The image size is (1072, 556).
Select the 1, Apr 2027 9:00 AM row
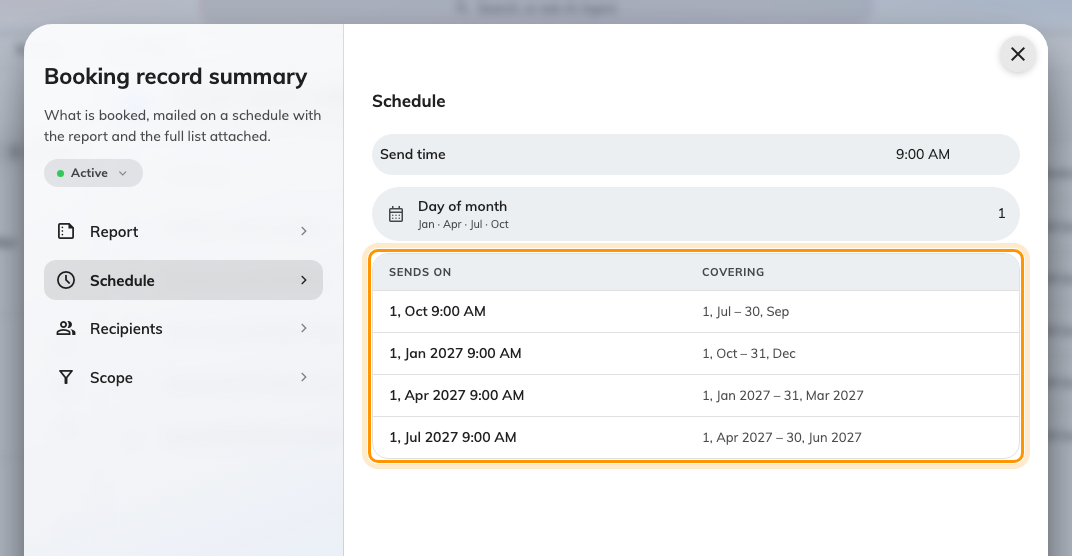pos(695,395)
